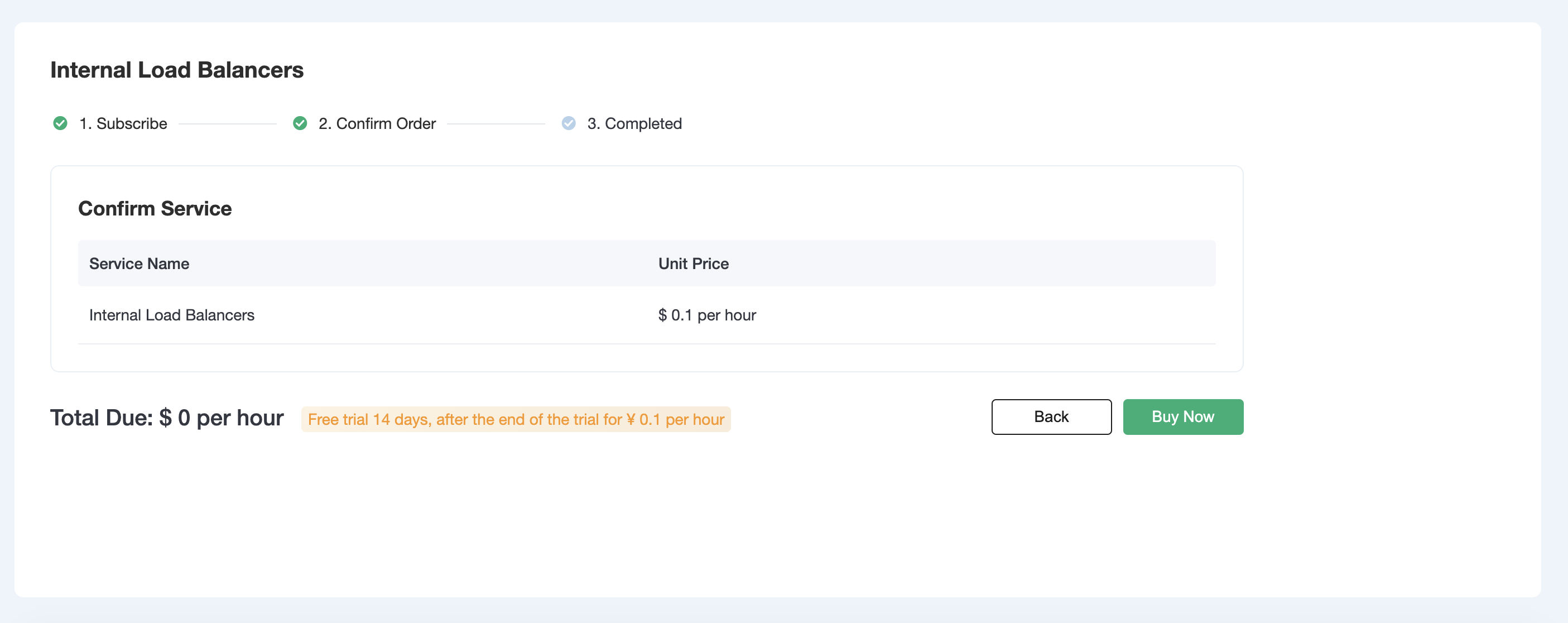Jump to the "3. Completed" step label
This screenshot has height=623, width=1568.
coord(634,123)
